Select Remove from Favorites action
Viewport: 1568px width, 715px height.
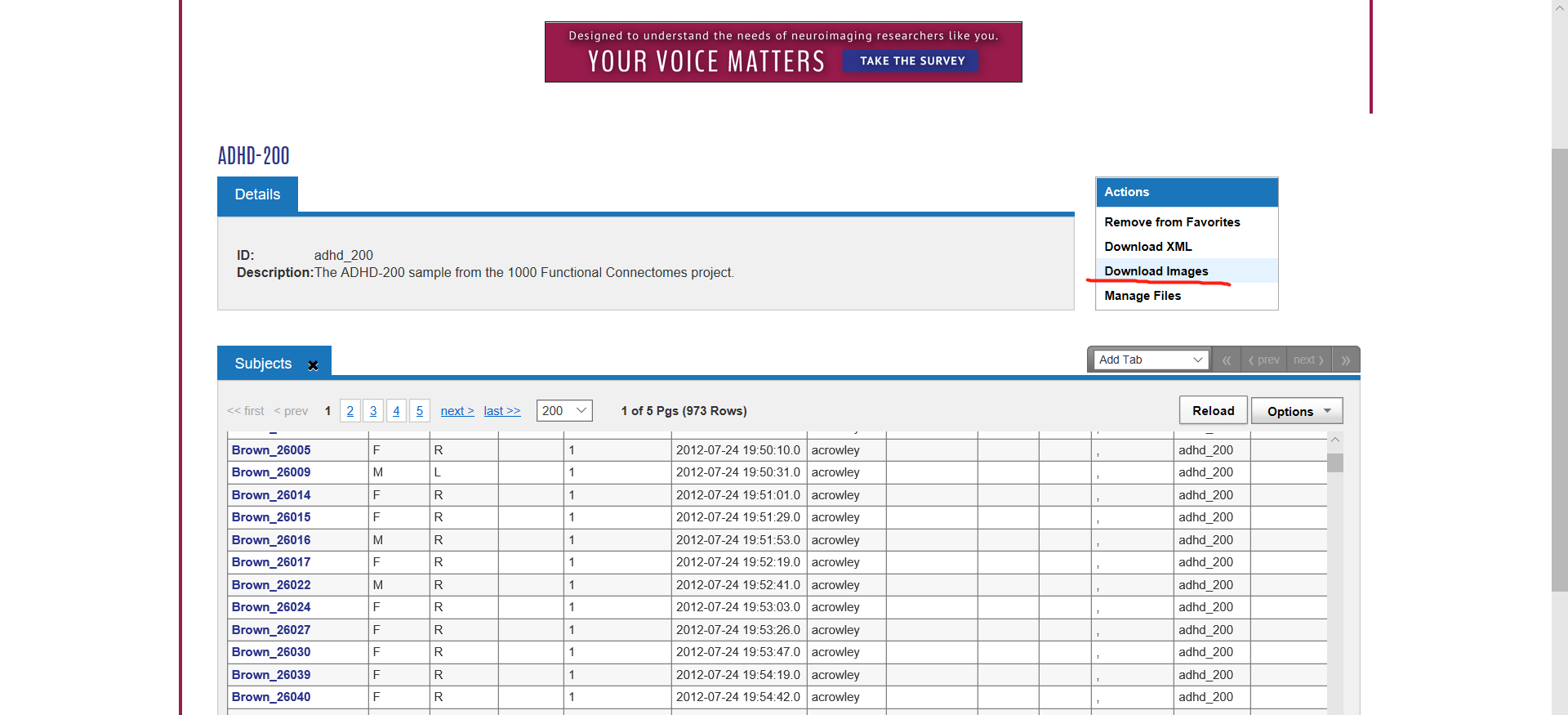coord(1171,222)
